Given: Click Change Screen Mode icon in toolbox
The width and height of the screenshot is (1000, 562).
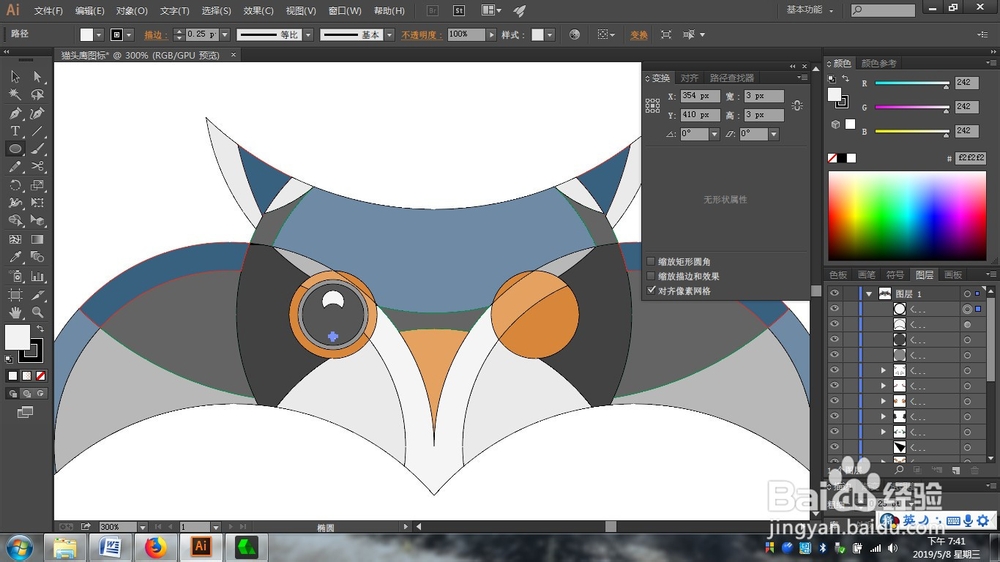Looking at the screenshot, I should tap(26, 412).
